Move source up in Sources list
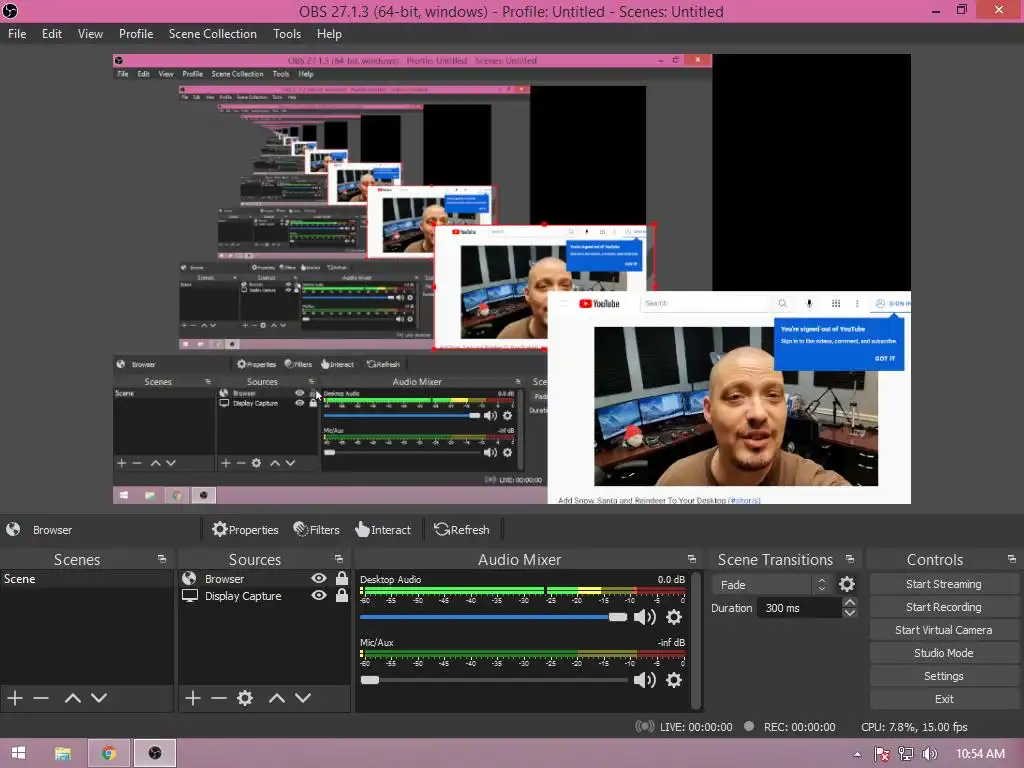The width and height of the screenshot is (1024, 768). coord(277,698)
